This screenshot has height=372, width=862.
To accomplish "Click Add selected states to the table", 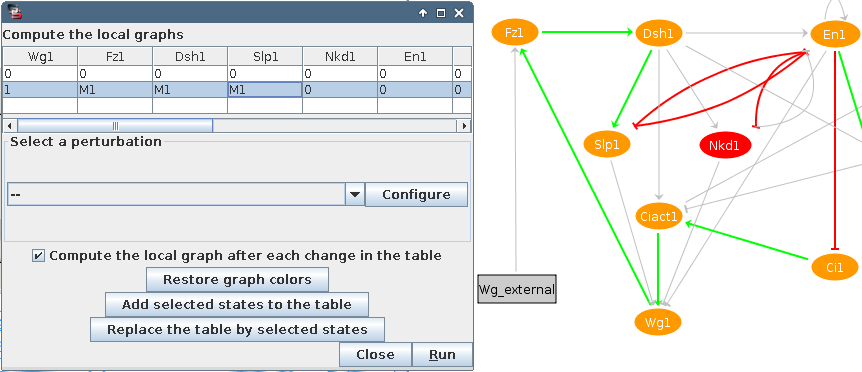I will (x=237, y=304).
